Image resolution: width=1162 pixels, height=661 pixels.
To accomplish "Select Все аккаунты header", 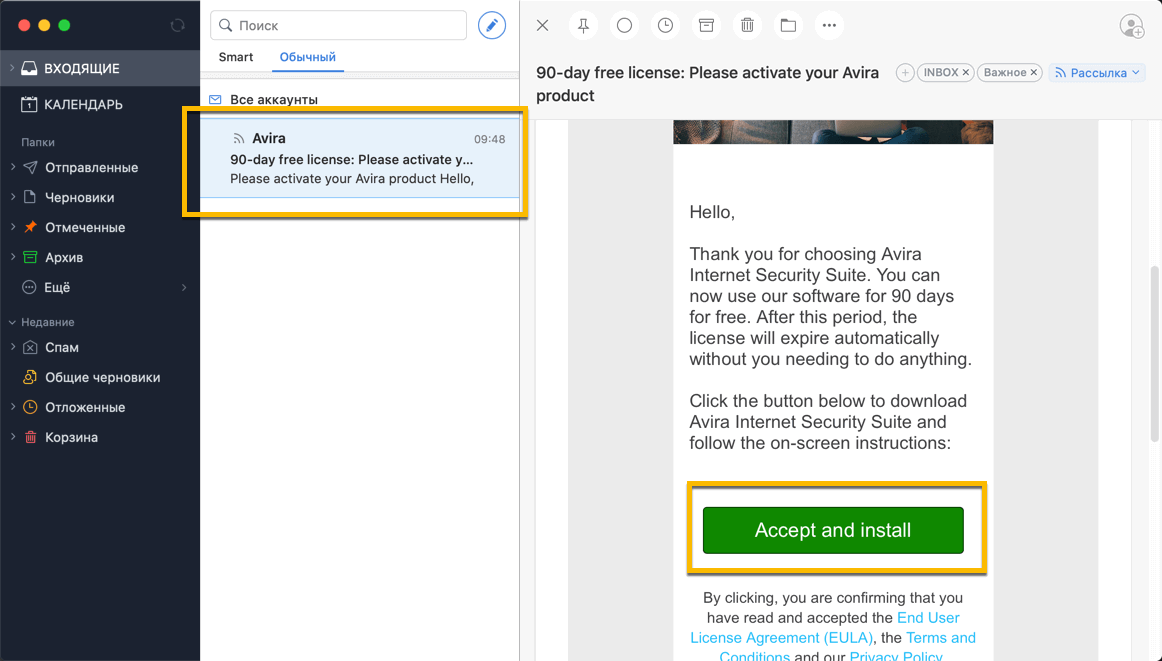I will (x=274, y=99).
